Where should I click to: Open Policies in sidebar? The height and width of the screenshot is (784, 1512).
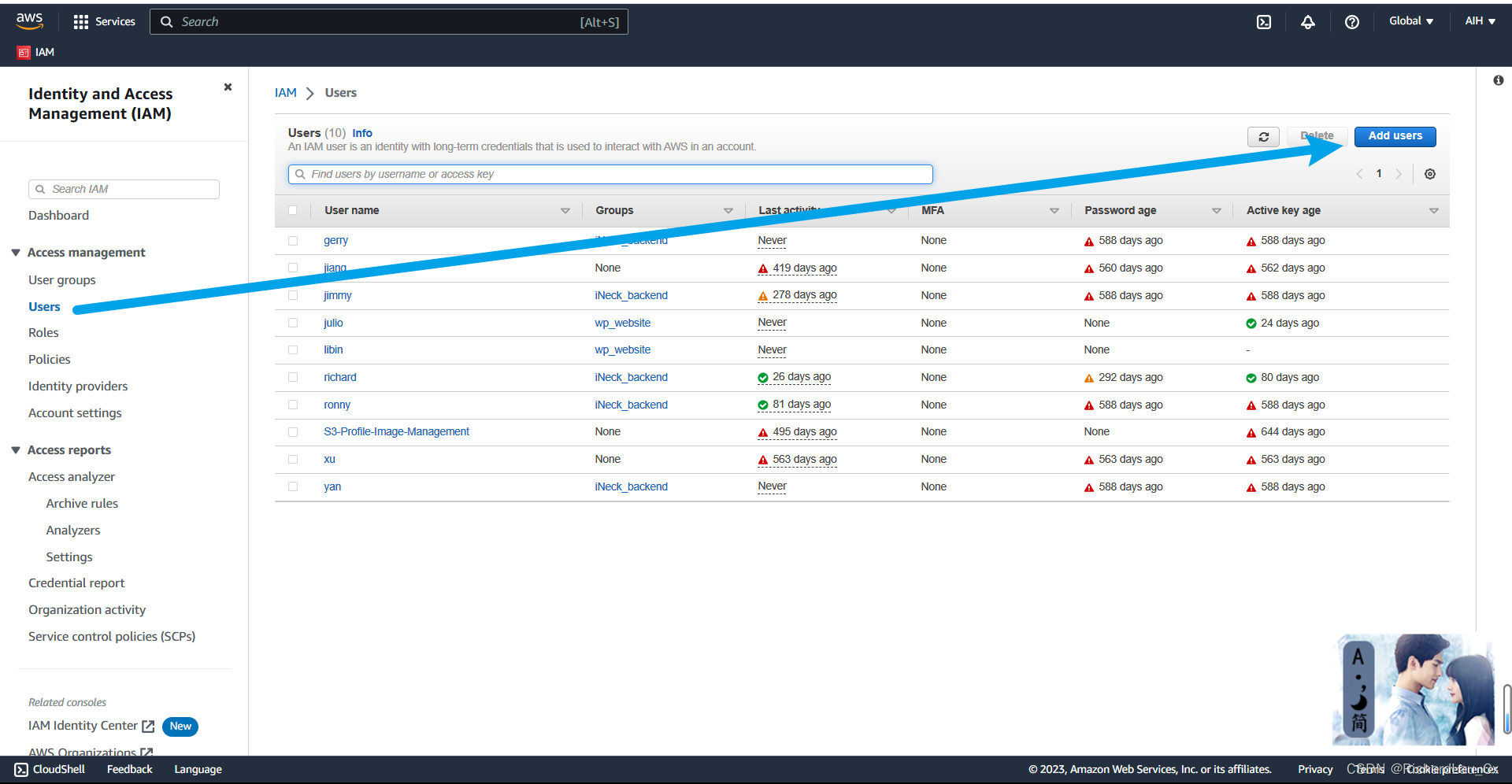point(50,360)
